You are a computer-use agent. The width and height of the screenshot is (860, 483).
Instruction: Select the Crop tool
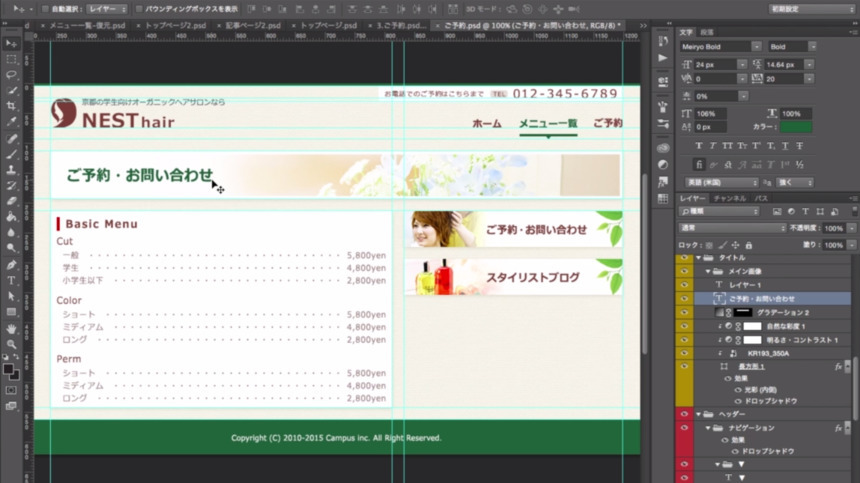11,106
